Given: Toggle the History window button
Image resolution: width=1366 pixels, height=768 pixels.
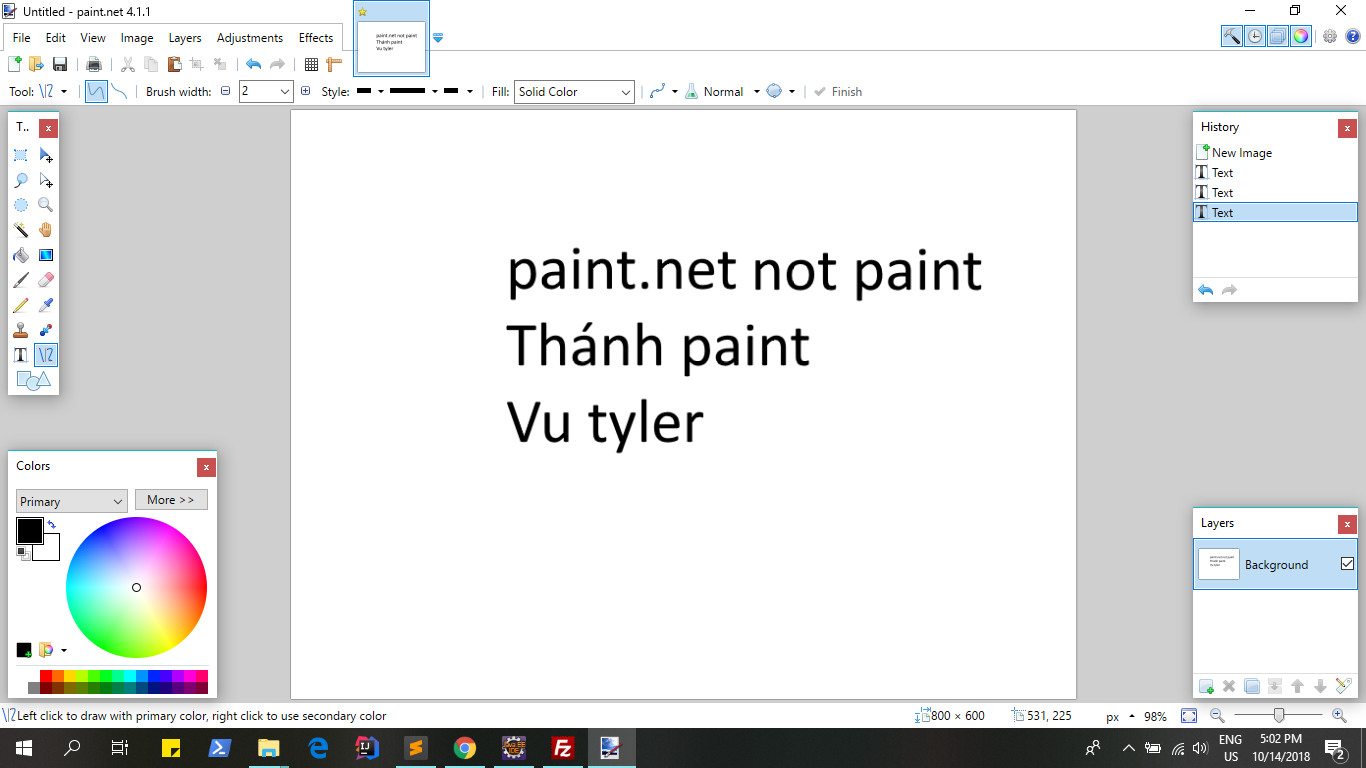Looking at the screenshot, I should 1254,36.
